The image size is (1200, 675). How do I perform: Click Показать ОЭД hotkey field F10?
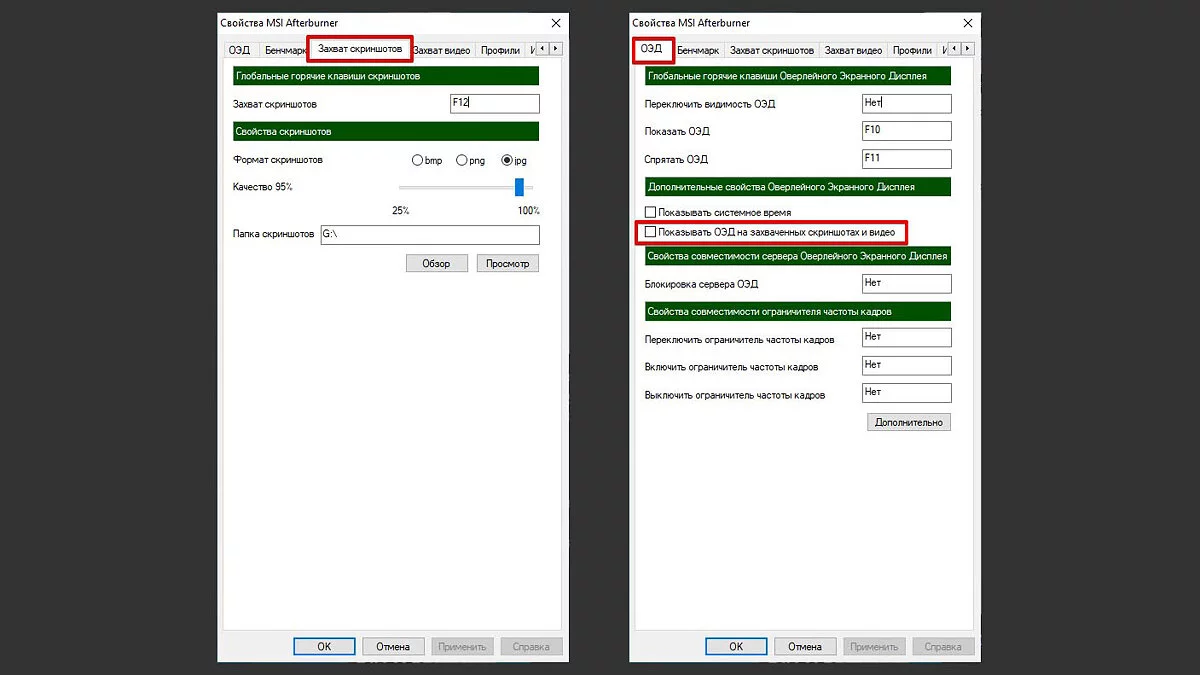pos(906,131)
